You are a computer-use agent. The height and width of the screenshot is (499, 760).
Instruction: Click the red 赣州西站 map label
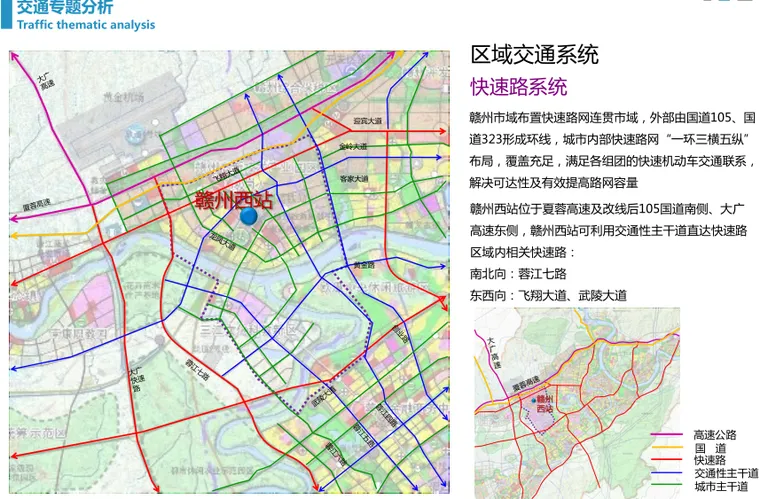click(234, 200)
